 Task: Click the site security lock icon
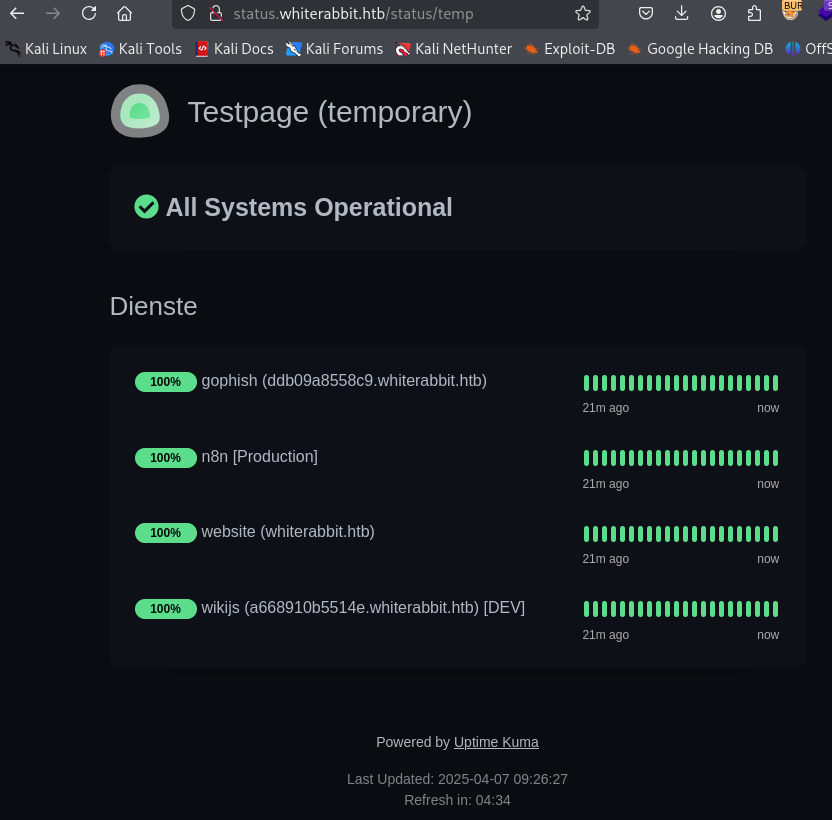coord(214,14)
